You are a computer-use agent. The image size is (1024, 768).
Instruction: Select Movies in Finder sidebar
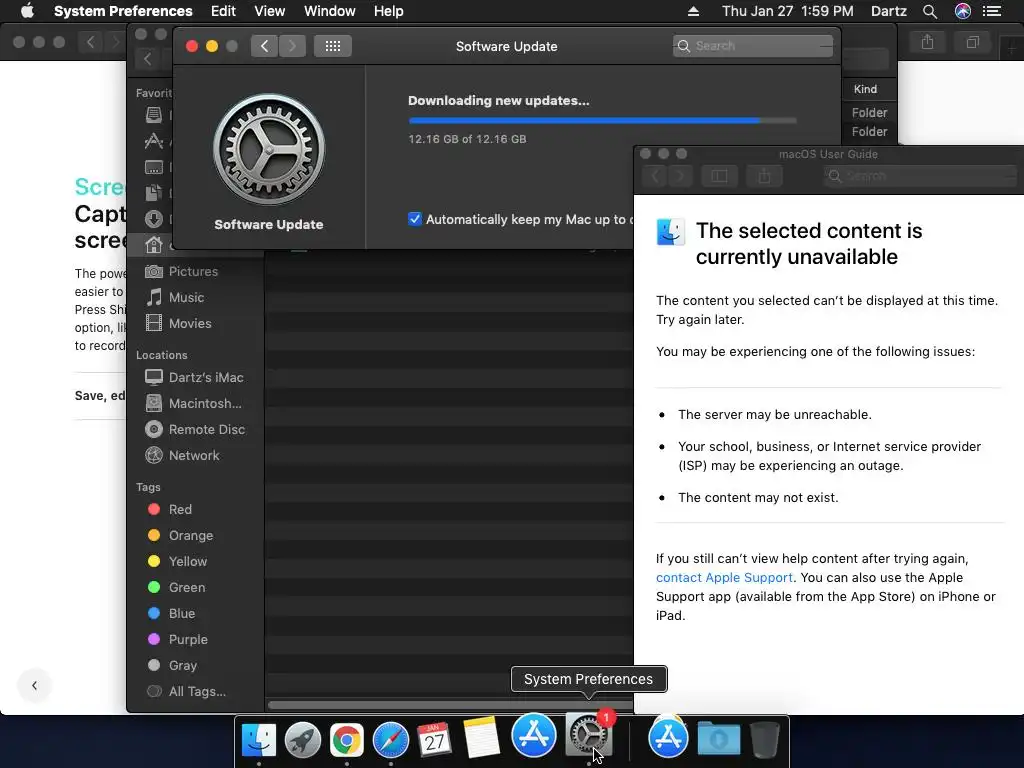(189, 323)
